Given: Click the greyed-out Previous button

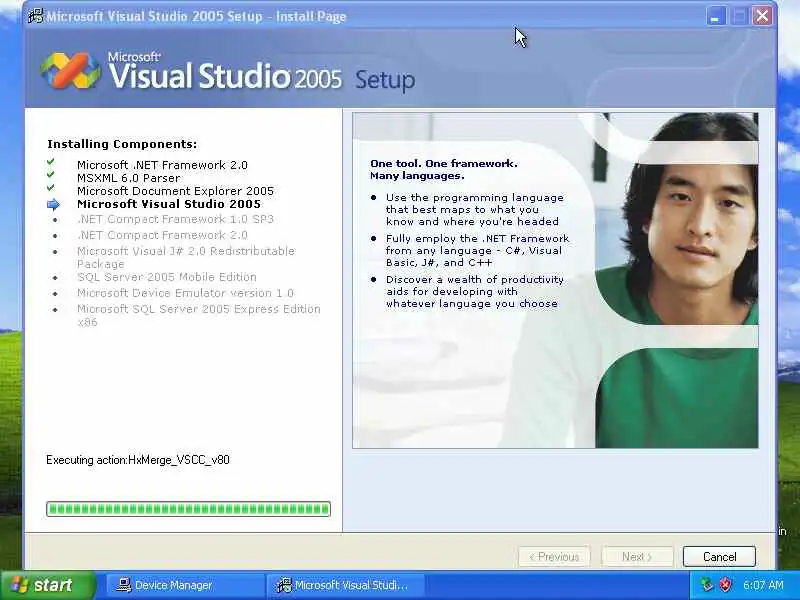Looking at the screenshot, I should pyautogui.click(x=554, y=556).
